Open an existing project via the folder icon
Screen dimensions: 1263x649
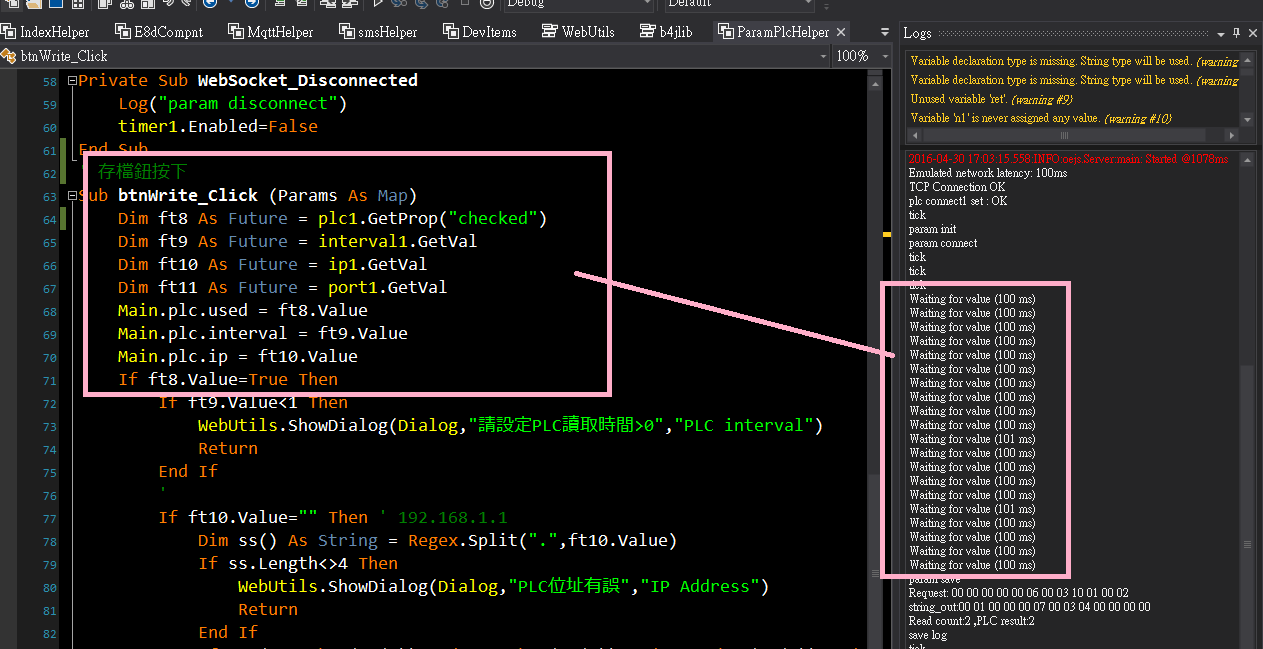34,6
